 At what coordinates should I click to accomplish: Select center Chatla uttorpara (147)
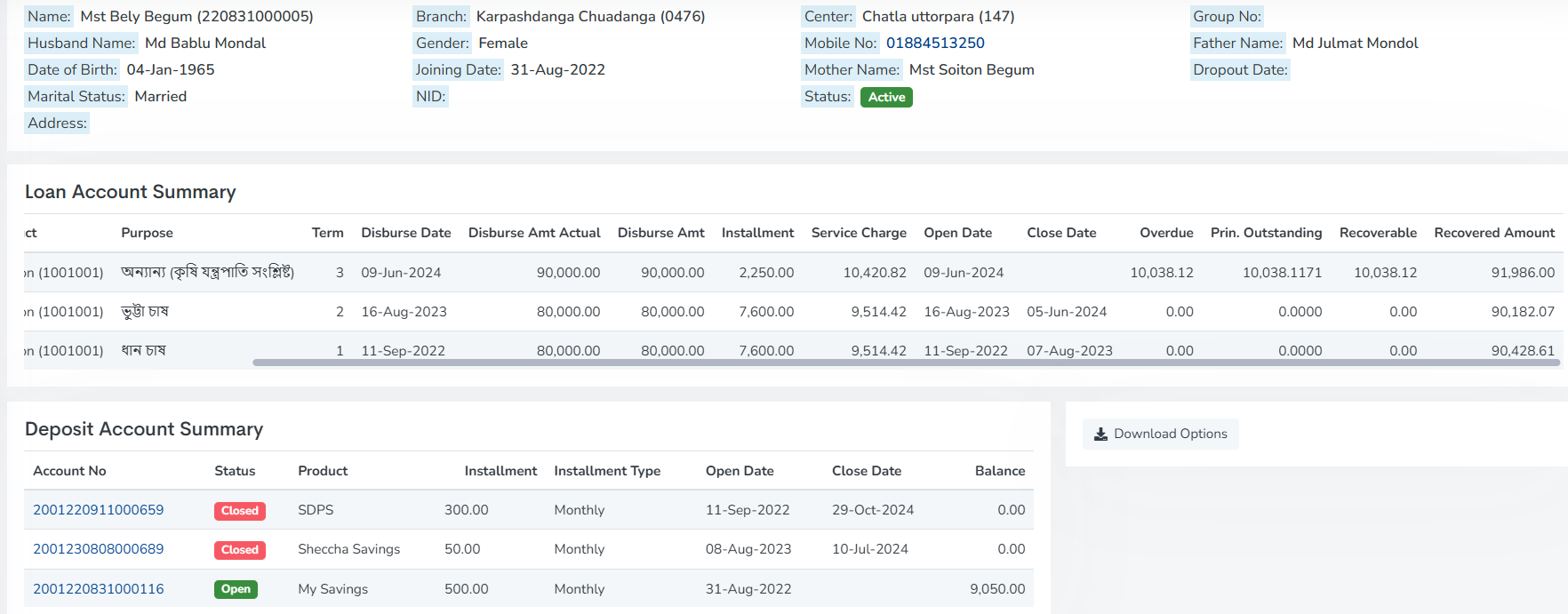pyautogui.click(x=938, y=16)
